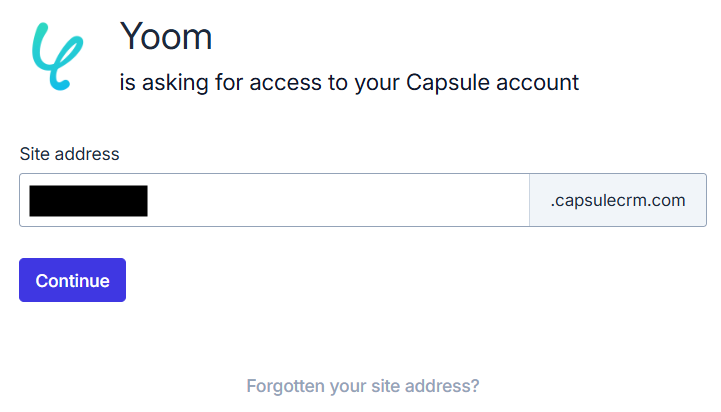
Task: Click the text above the address input box
Action: [69, 154]
